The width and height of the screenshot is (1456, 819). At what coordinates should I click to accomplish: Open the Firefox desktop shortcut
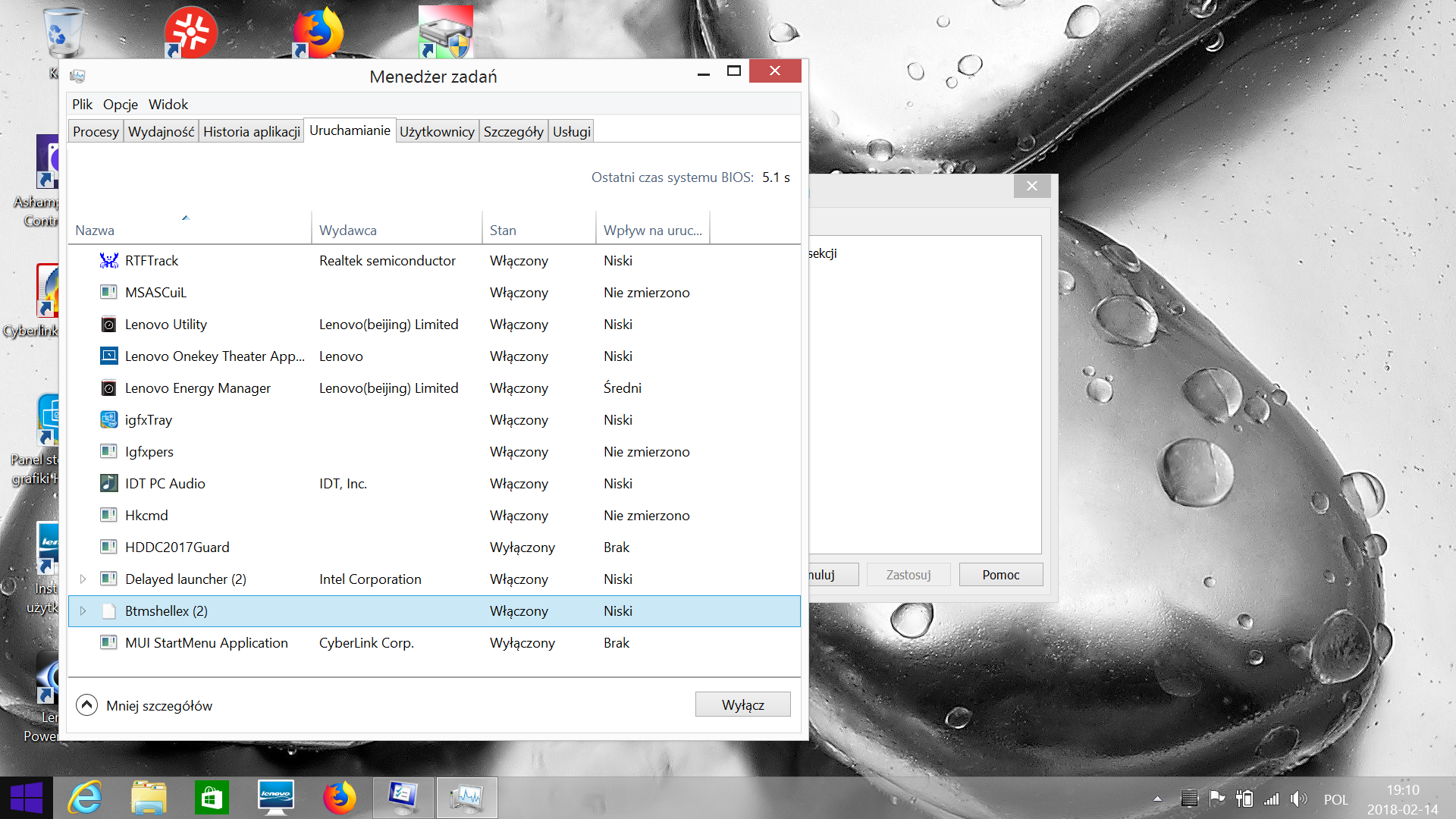(318, 31)
